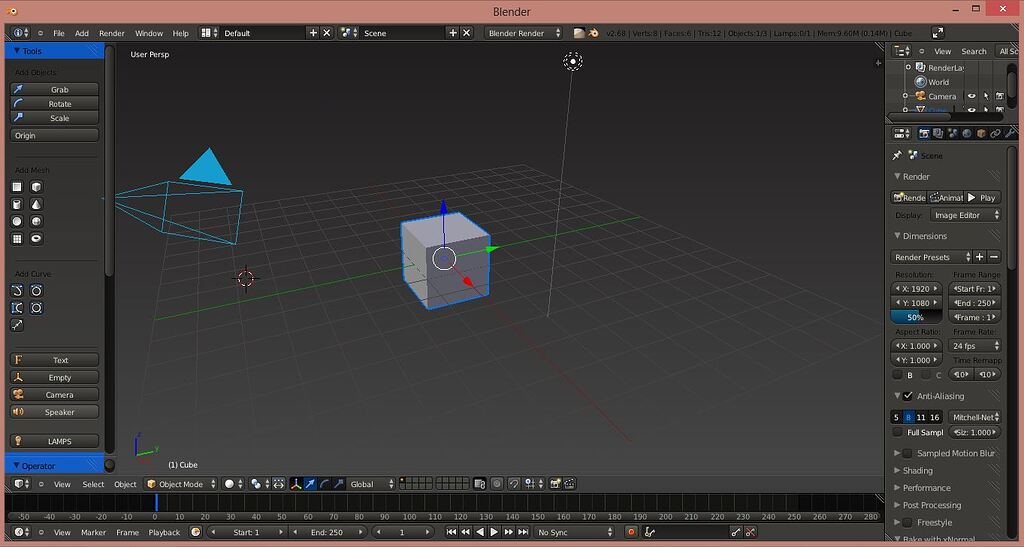Enable the Freestyle checkbox
1024x547 pixels.
point(907,522)
